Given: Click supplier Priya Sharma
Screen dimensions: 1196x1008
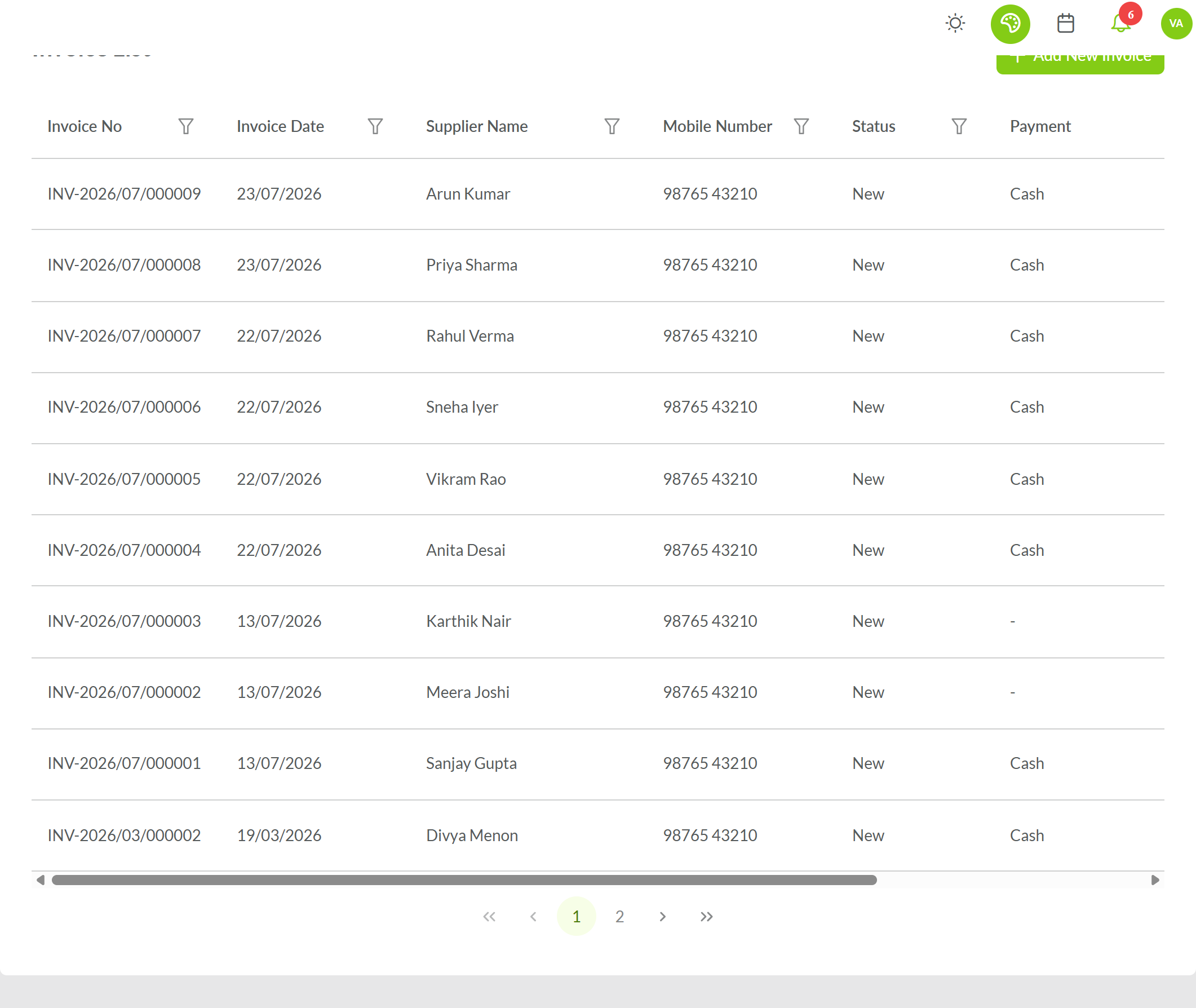Looking at the screenshot, I should [472, 265].
